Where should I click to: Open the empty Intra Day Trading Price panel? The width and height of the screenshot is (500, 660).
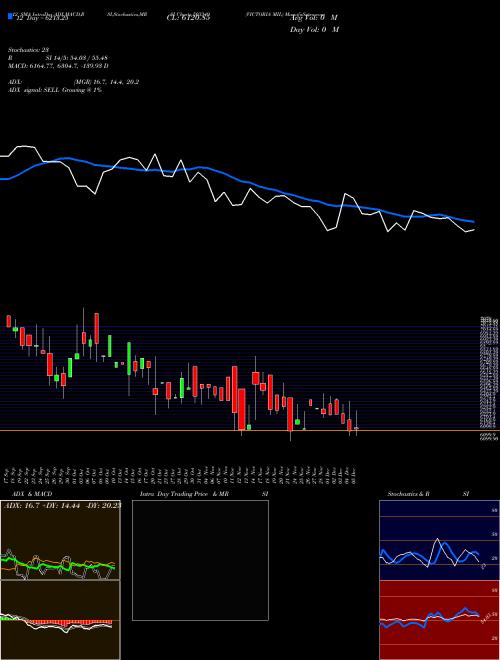point(200,560)
